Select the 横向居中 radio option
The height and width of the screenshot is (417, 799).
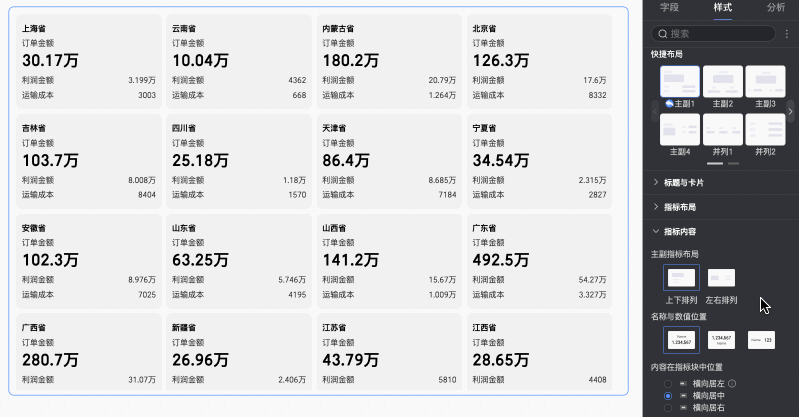(x=668, y=396)
